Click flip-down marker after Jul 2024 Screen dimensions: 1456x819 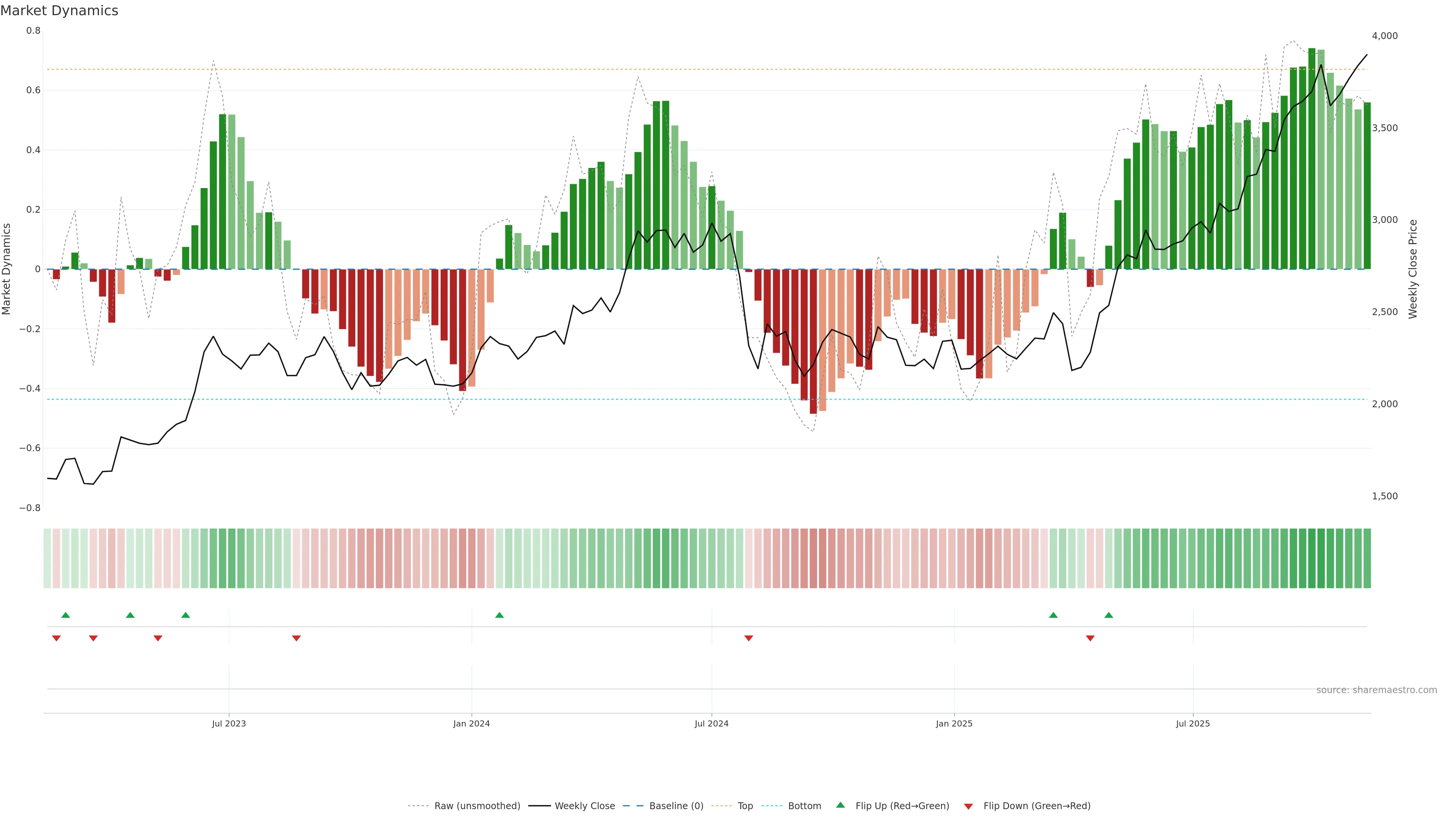[x=748, y=638]
